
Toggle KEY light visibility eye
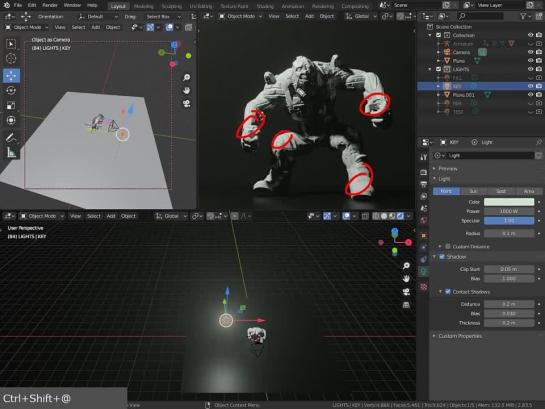tap(530, 86)
